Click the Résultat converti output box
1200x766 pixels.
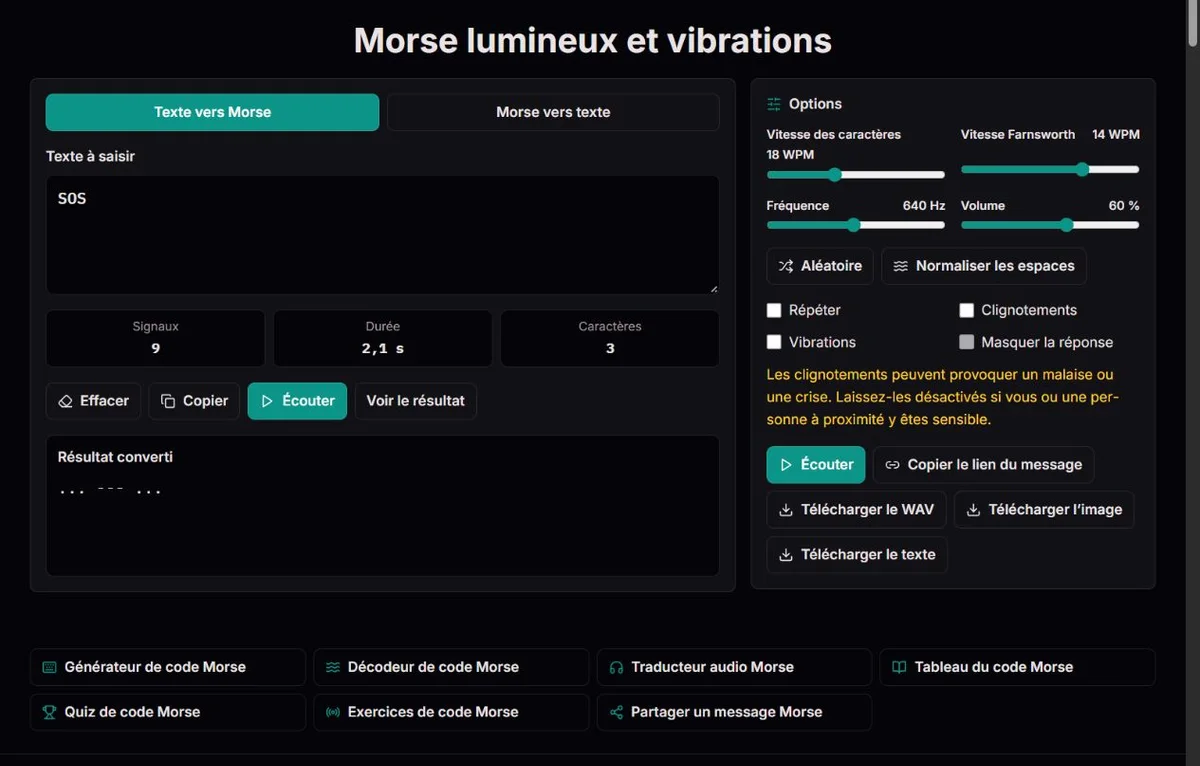coord(382,505)
